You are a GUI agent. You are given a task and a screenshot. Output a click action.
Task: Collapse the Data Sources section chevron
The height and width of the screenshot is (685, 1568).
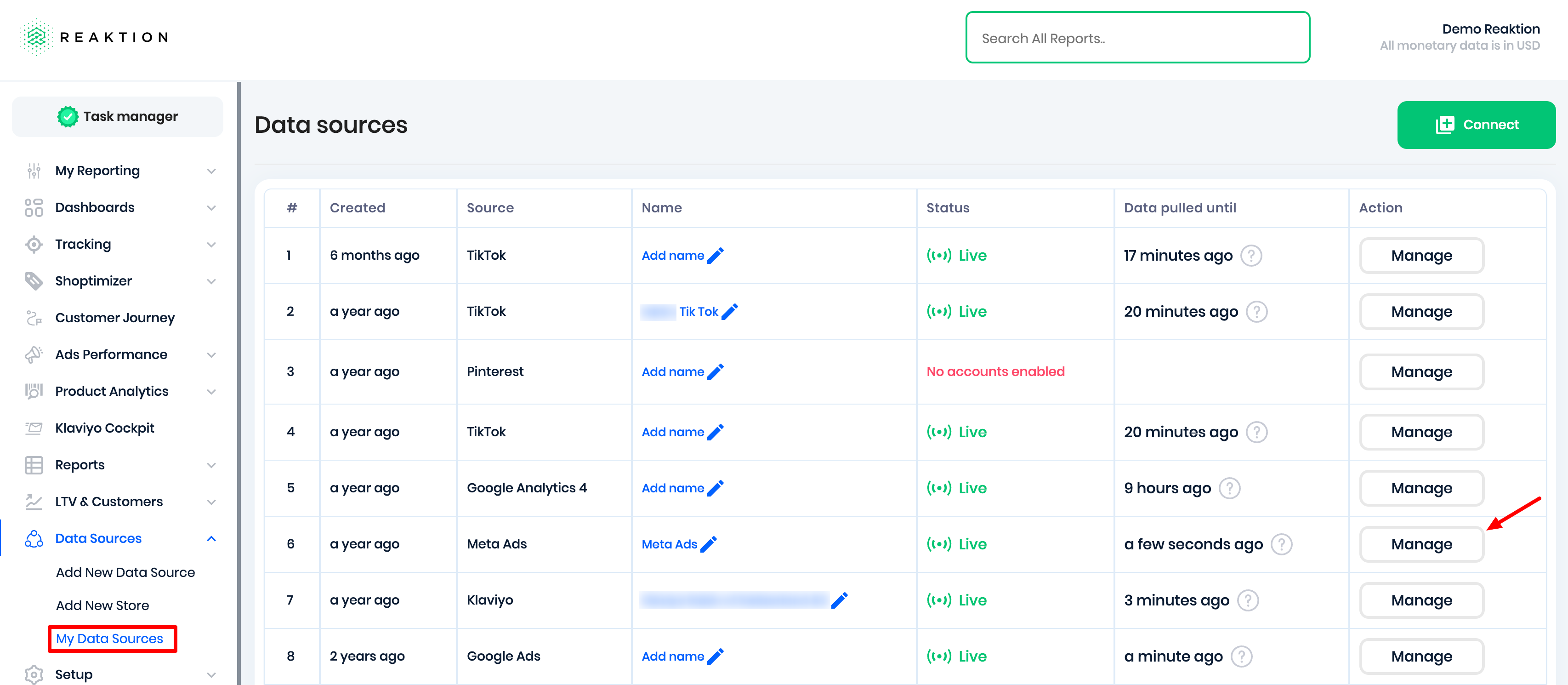click(x=211, y=539)
